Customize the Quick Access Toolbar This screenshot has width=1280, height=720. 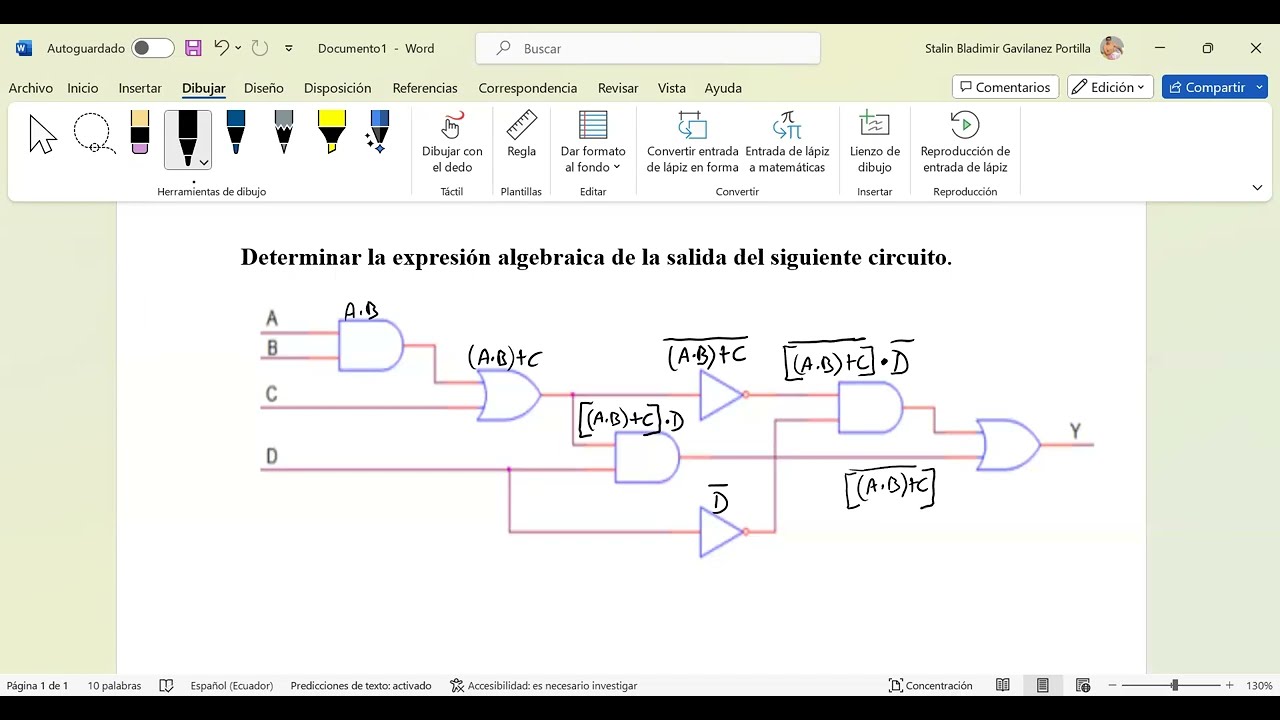[289, 48]
